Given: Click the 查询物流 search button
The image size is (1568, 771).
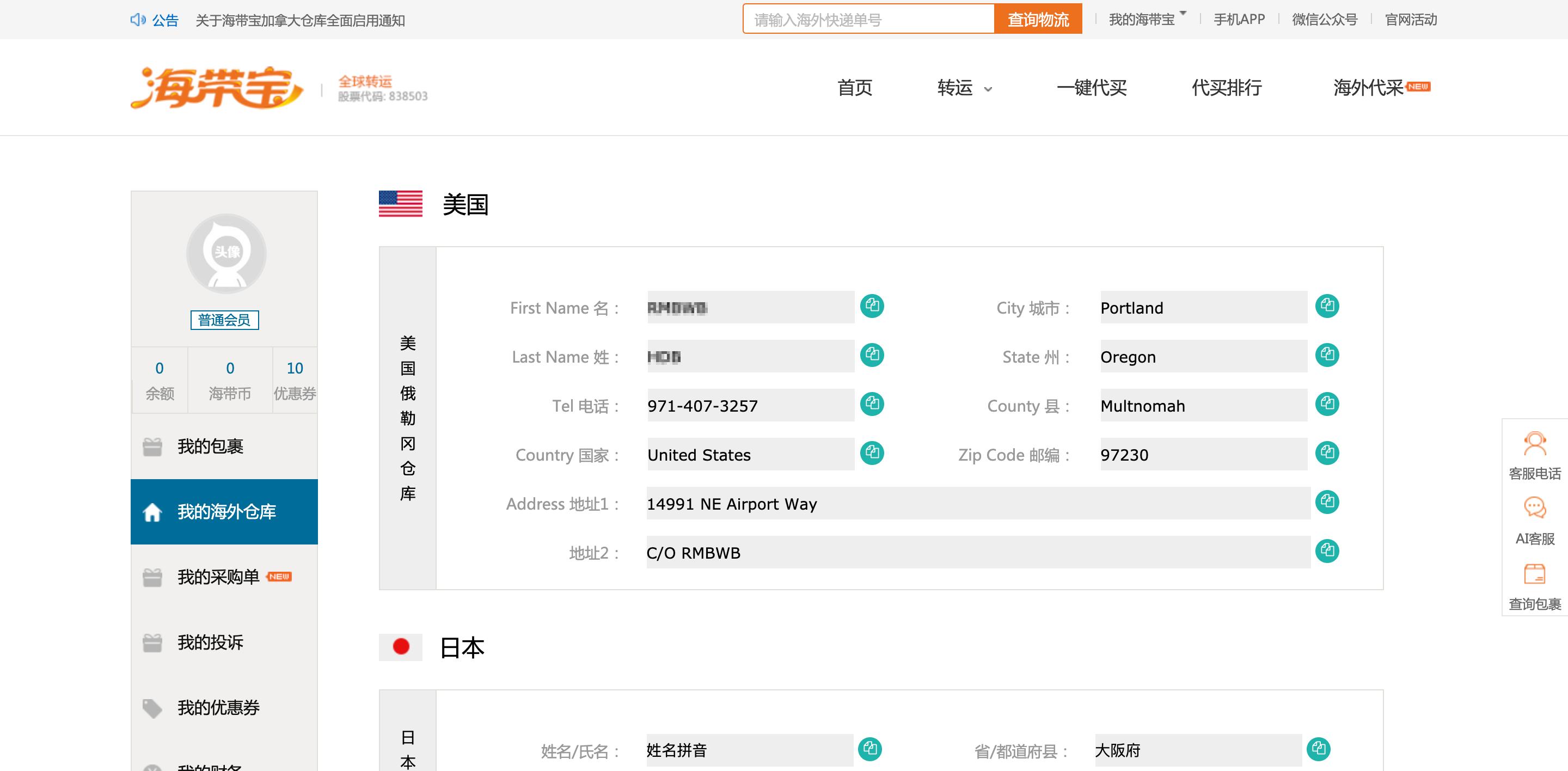Looking at the screenshot, I should point(1038,19).
